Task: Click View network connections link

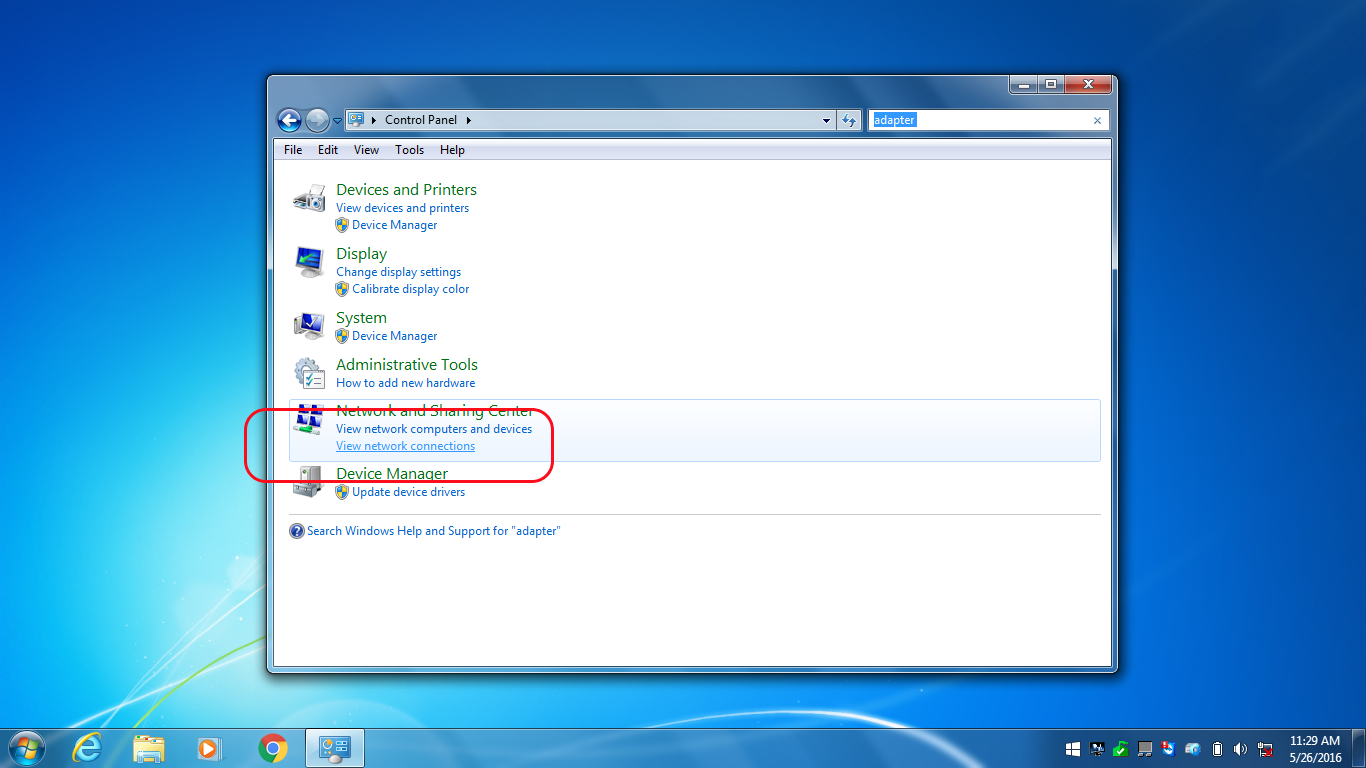Action: 405,446
